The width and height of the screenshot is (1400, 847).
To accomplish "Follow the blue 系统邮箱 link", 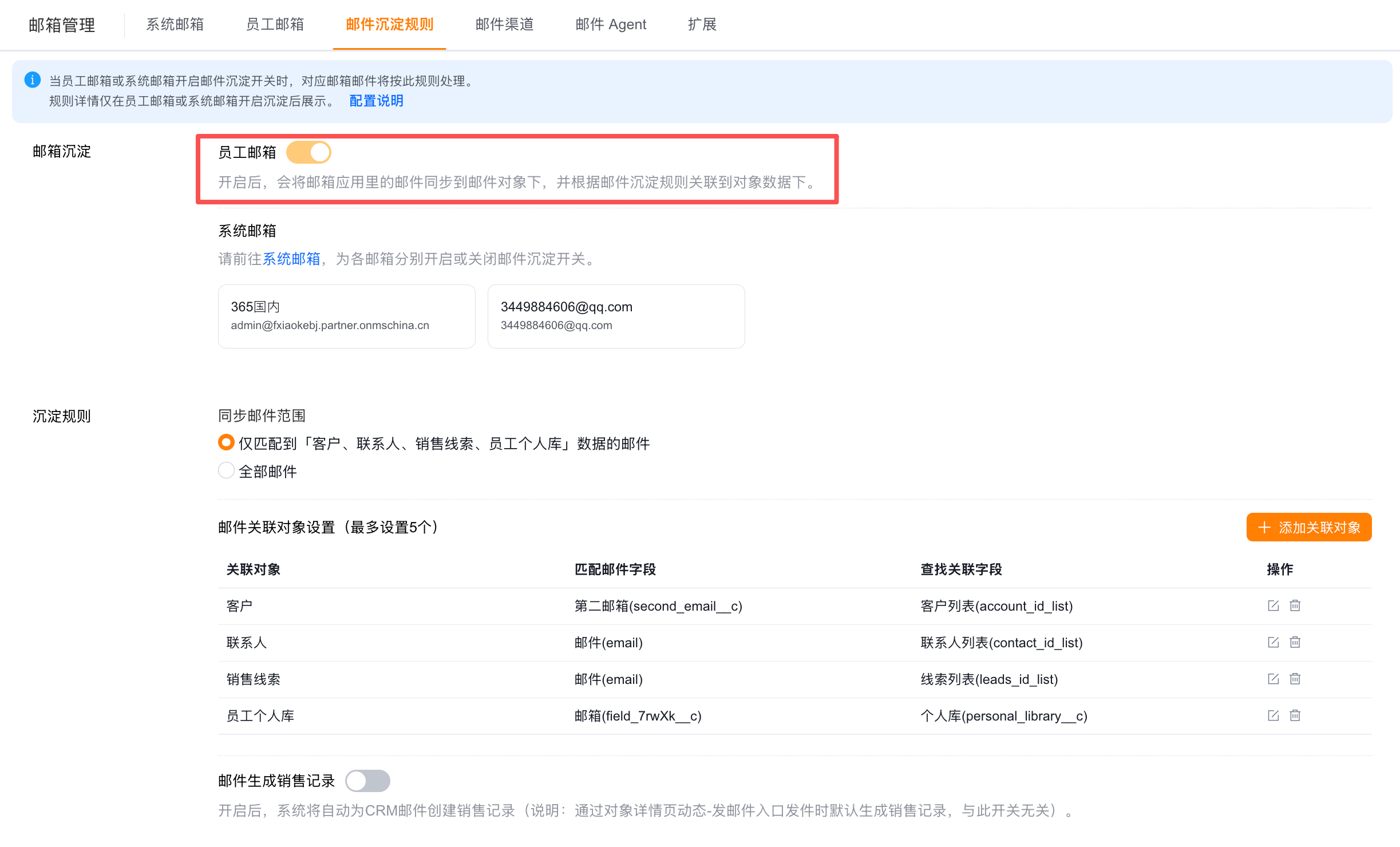I will coord(291,259).
